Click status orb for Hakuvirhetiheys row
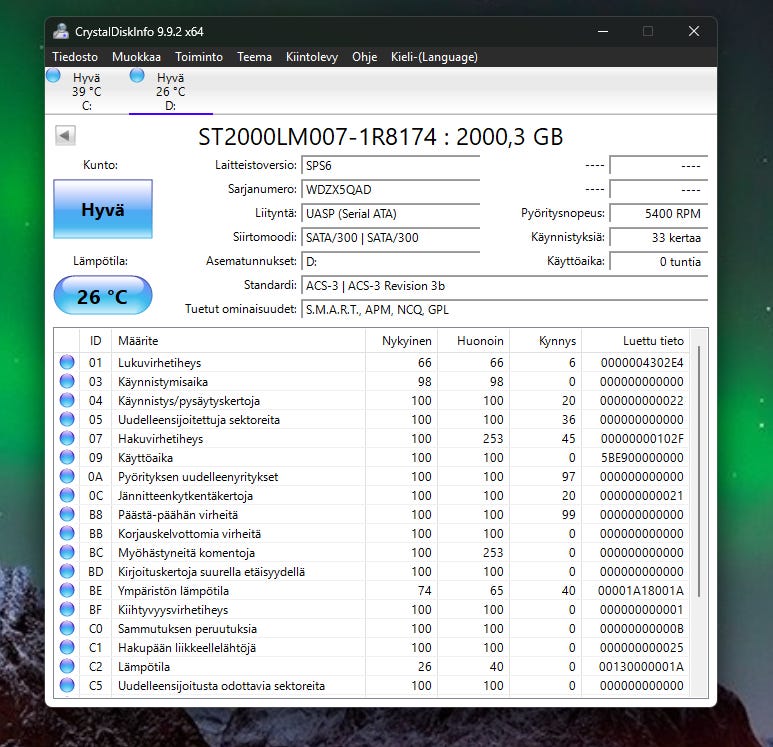Image resolution: width=773 pixels, height=747 pixels. point(67,438)
